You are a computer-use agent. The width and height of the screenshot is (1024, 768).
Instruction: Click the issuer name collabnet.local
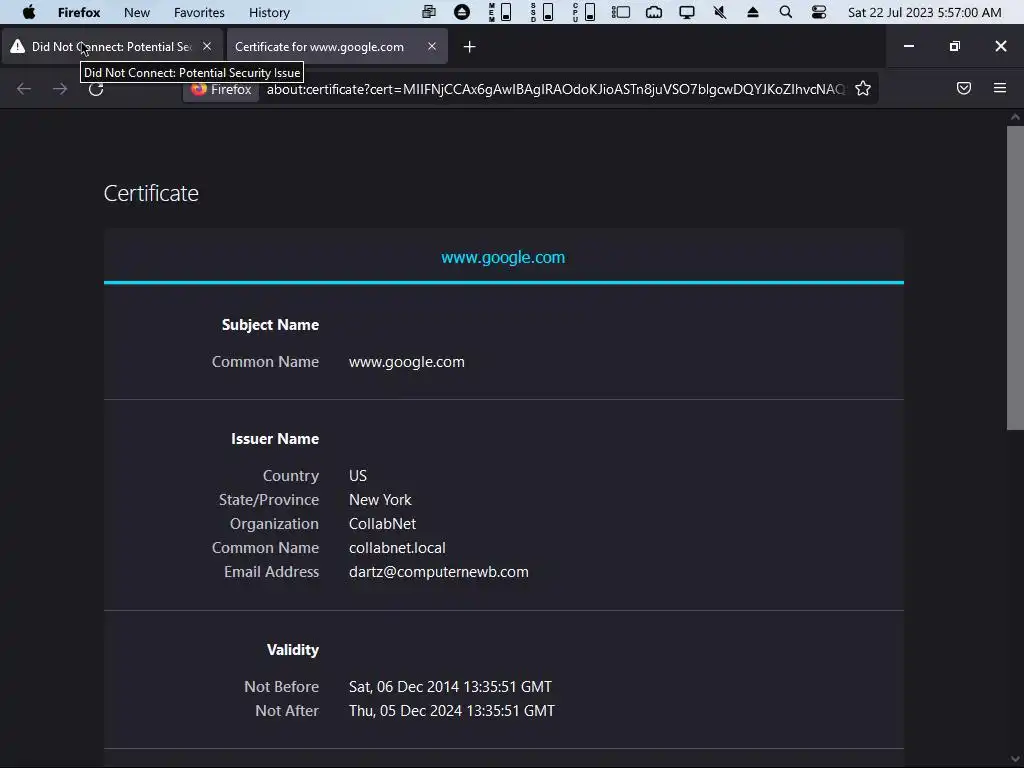[397, 548]
